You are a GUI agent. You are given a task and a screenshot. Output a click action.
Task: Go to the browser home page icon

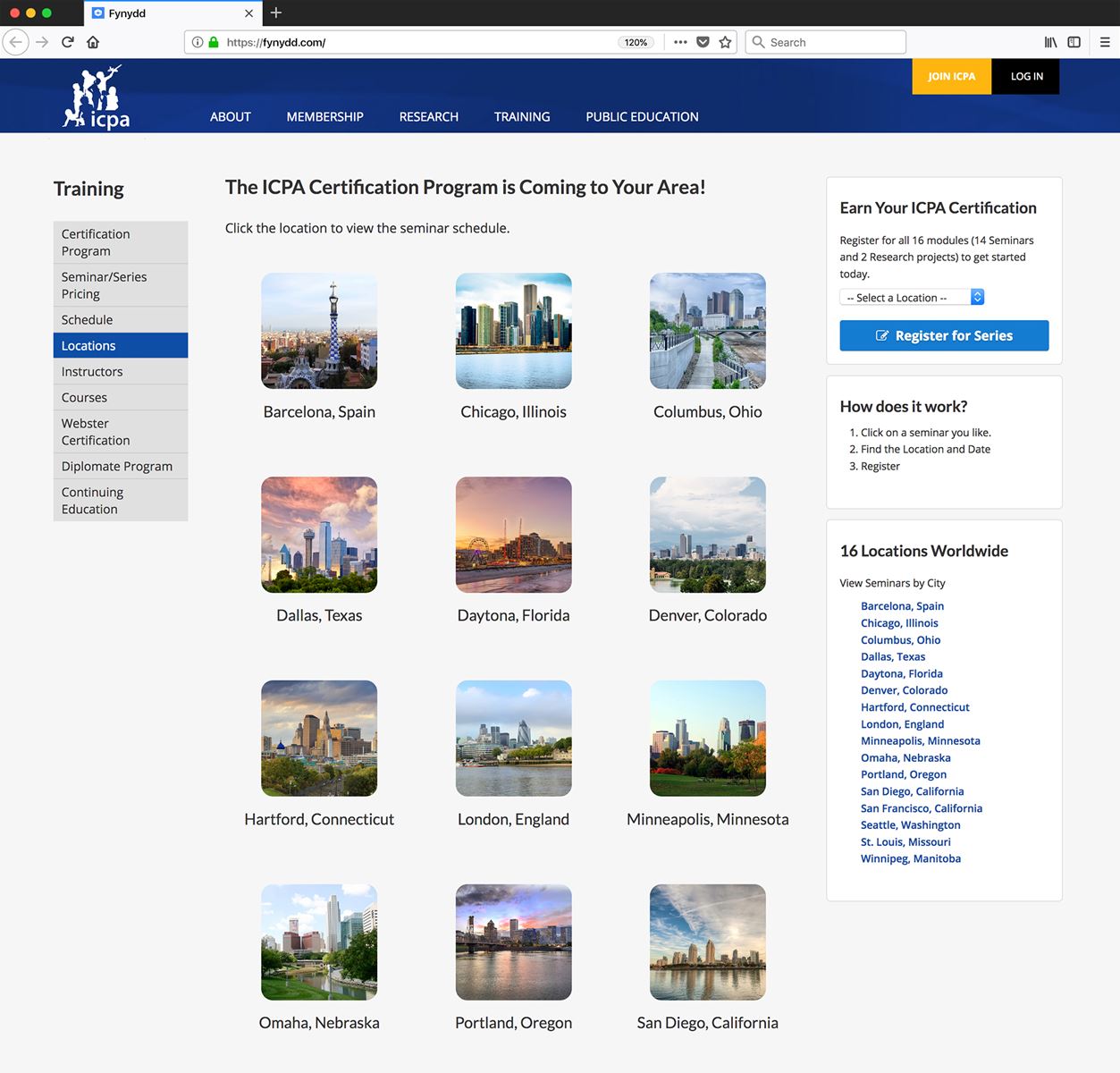tap(93, 42)
